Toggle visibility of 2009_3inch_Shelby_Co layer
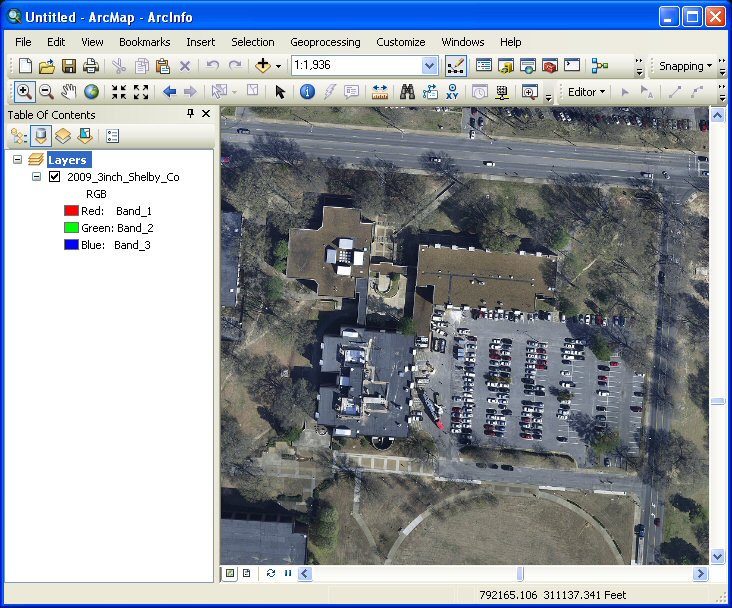This screenshot has height=608, width=732. click(x=55, y=177)
